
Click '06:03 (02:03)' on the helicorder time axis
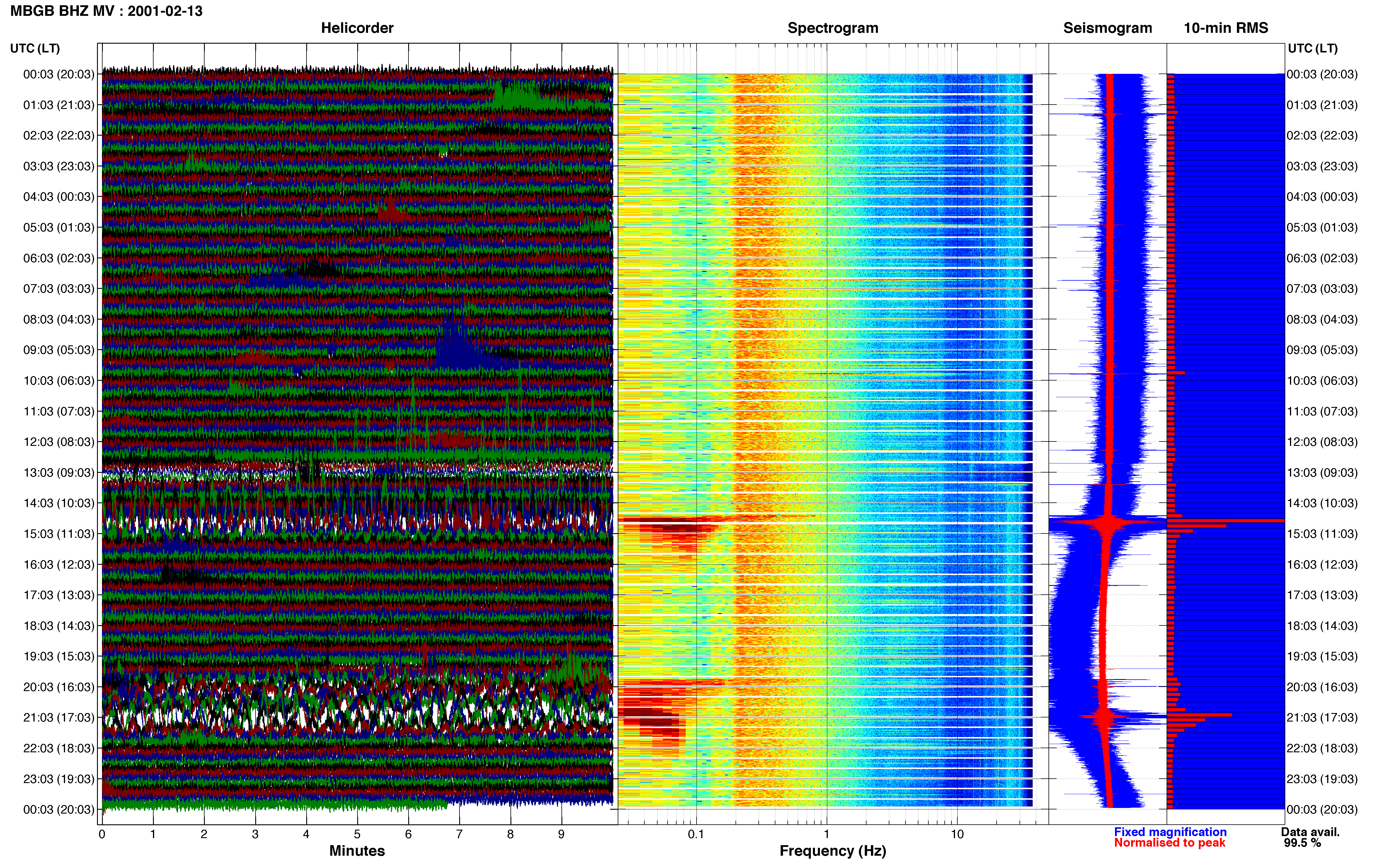[x=59, y=258]
